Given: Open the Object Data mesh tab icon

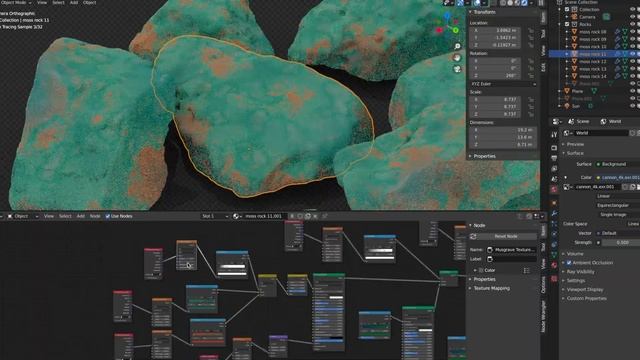Looking at the screenshot, I should pyautogui.click(x=554, y=255).
